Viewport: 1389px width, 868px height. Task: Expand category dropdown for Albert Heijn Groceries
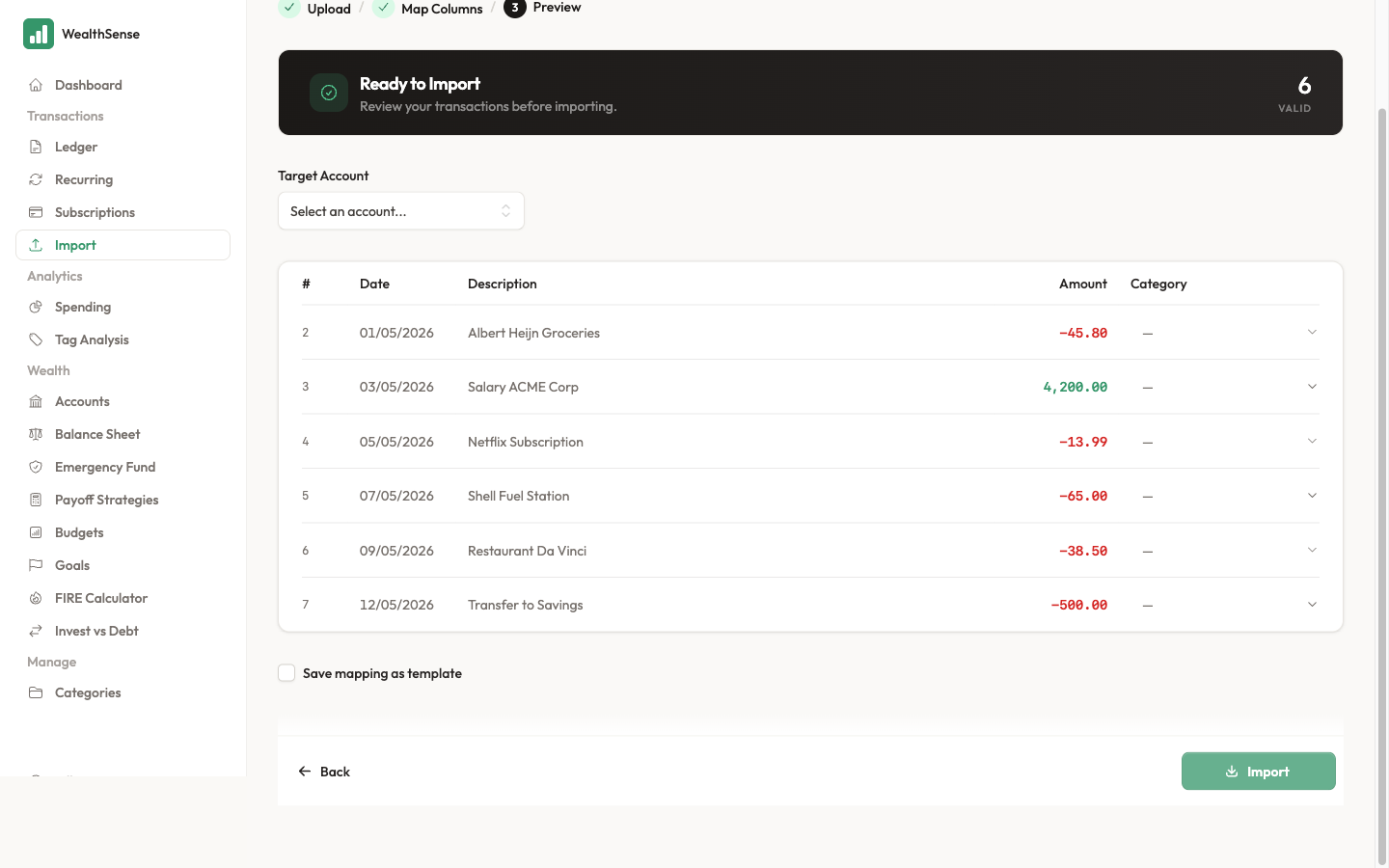click(x=1312, y=333)
